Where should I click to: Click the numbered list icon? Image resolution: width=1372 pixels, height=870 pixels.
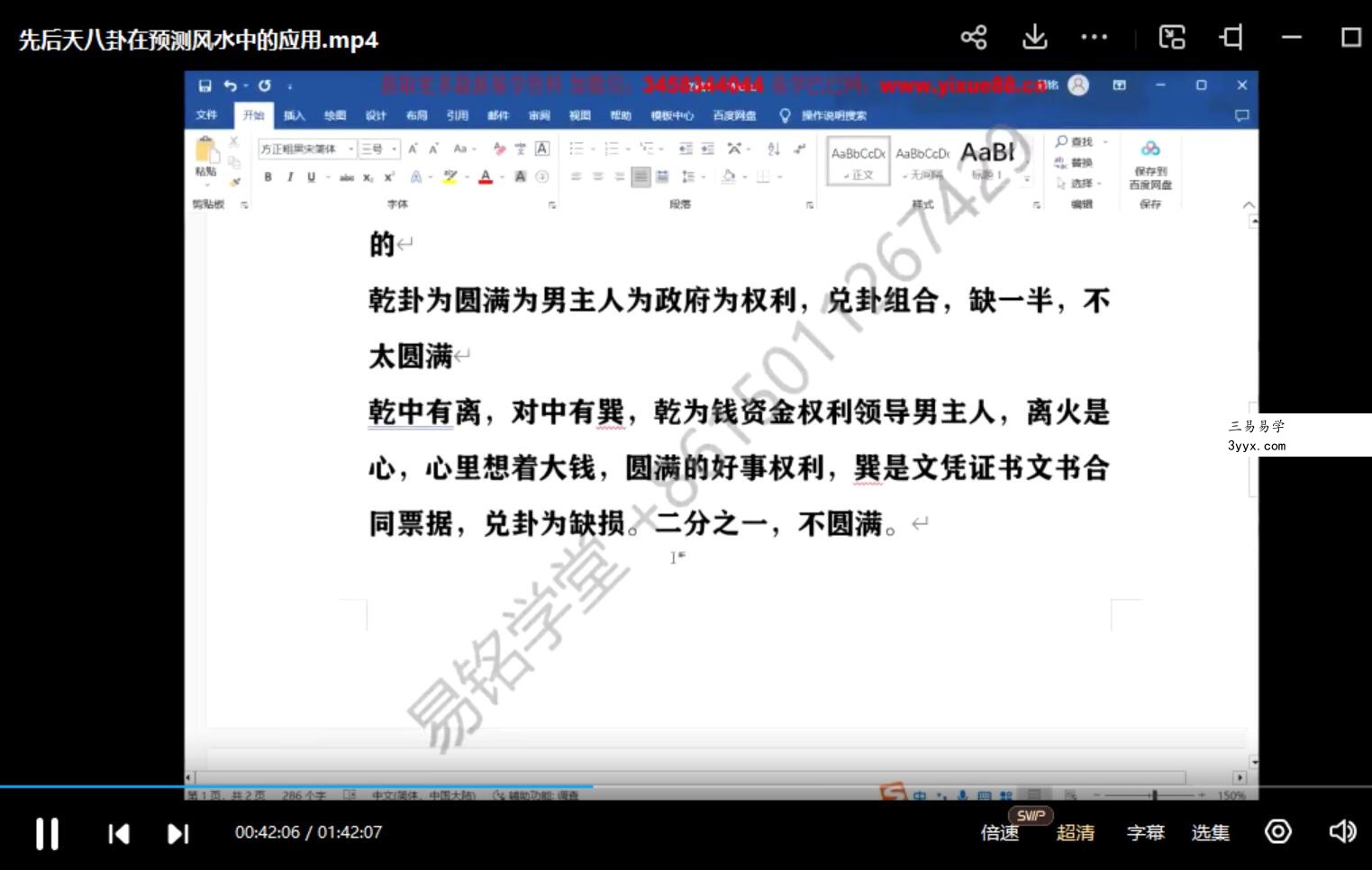(x=611, y=149)
